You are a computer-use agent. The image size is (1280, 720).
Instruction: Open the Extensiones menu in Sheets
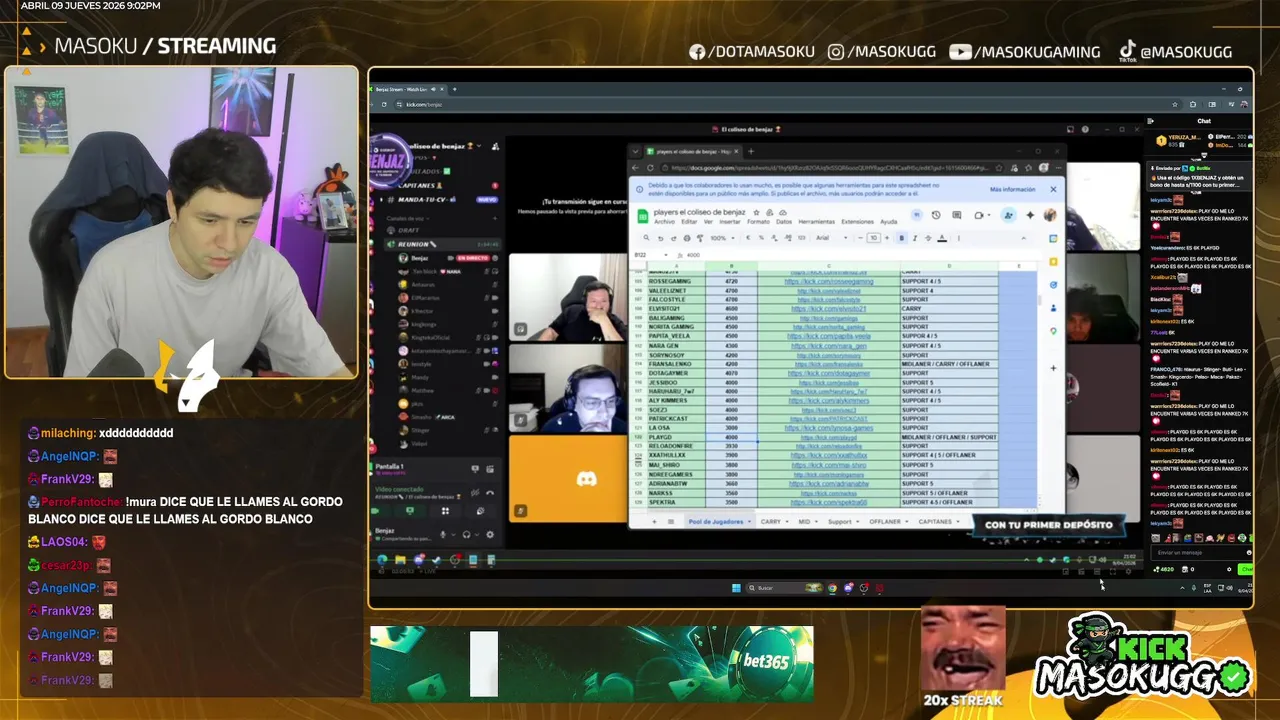[858, 222]
